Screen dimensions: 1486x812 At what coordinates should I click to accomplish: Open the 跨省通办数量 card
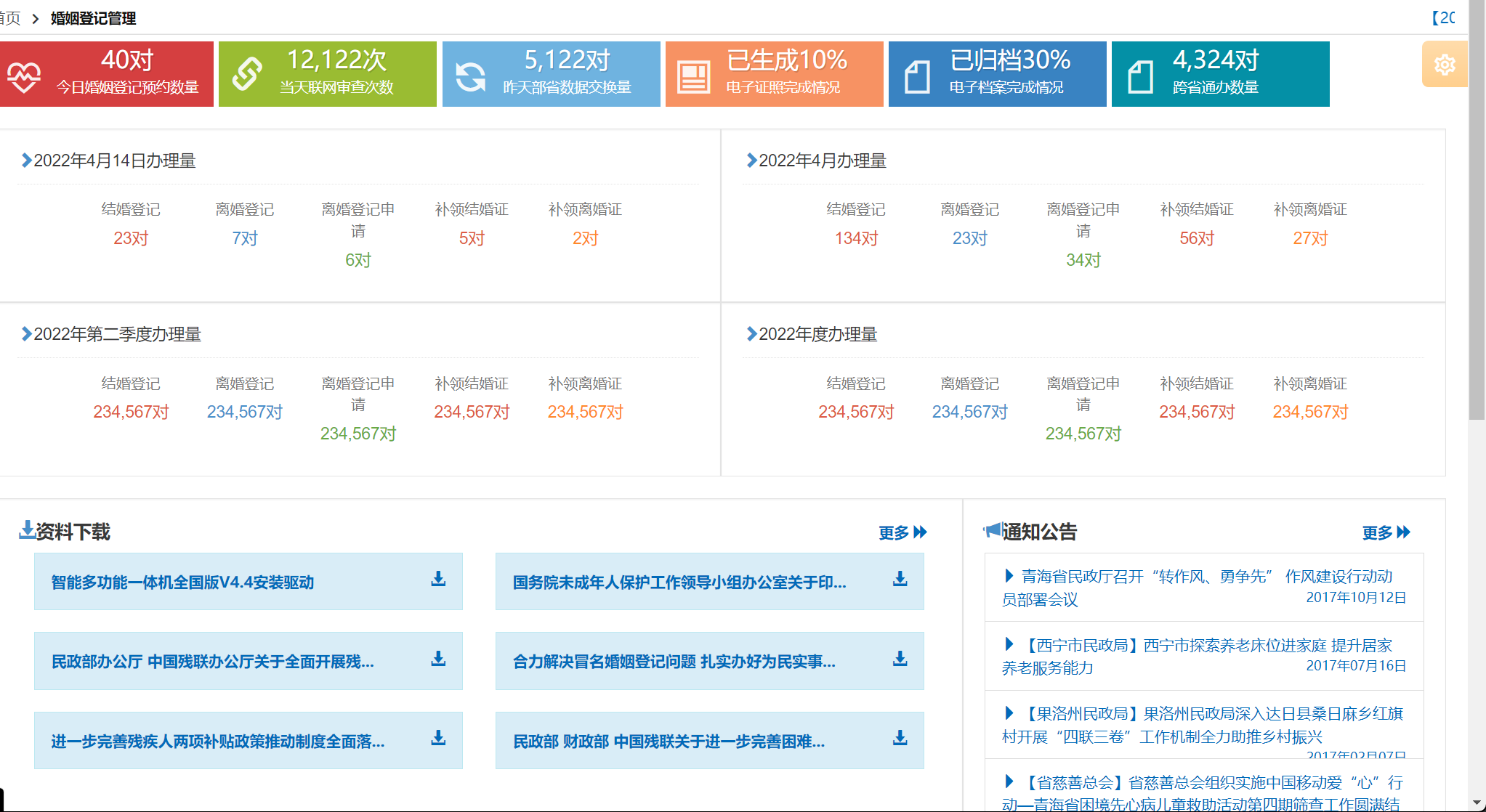1221,74
